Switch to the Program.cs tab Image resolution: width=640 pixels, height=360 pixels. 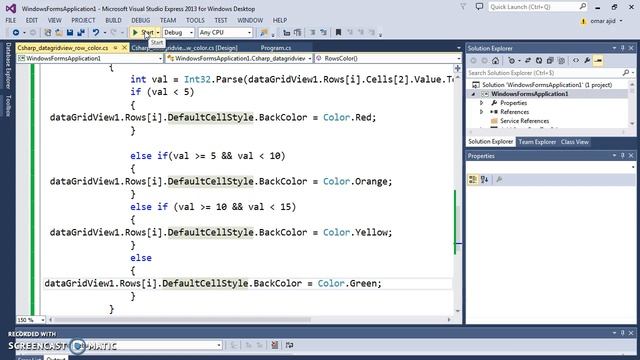(276, 48)
